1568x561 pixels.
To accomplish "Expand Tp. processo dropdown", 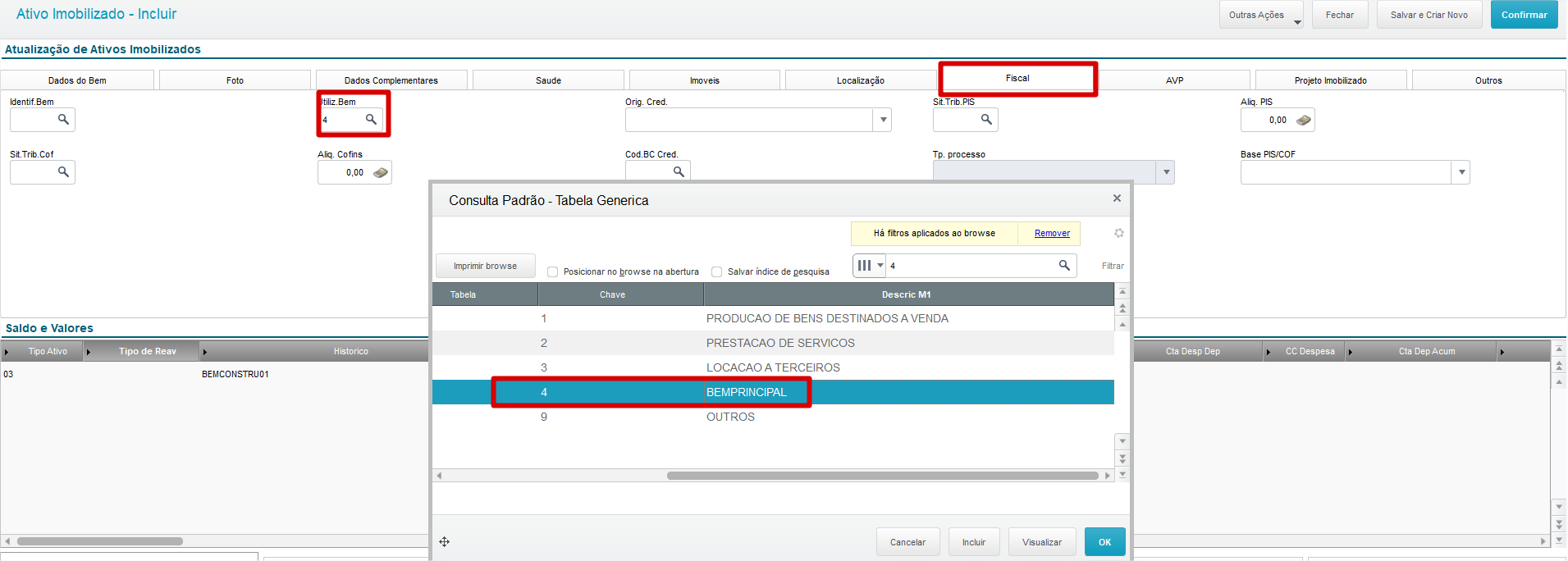I will pyautogui.click(x=1166, y=172).
